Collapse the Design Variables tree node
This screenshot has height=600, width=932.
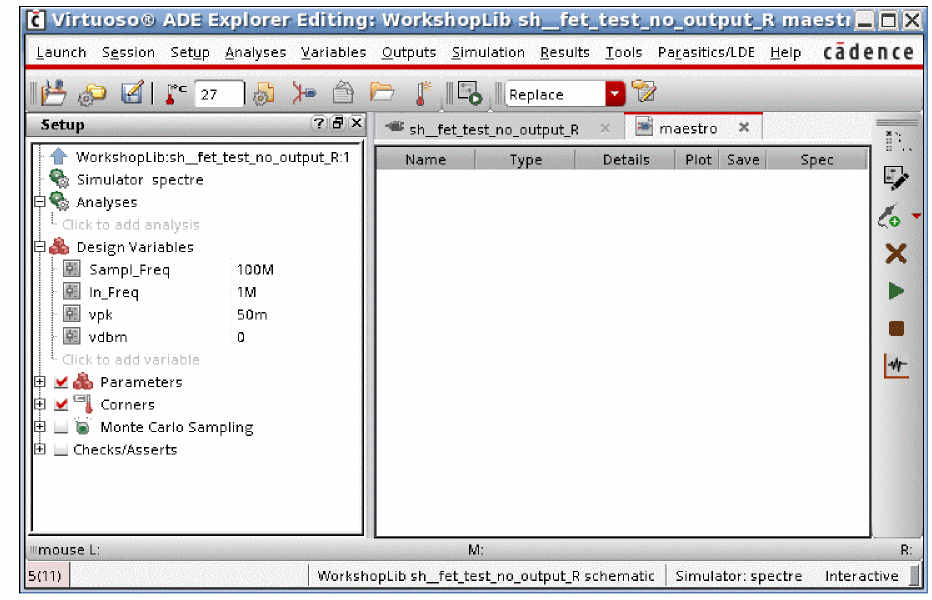pyautogui.click(x=40, y=246)
